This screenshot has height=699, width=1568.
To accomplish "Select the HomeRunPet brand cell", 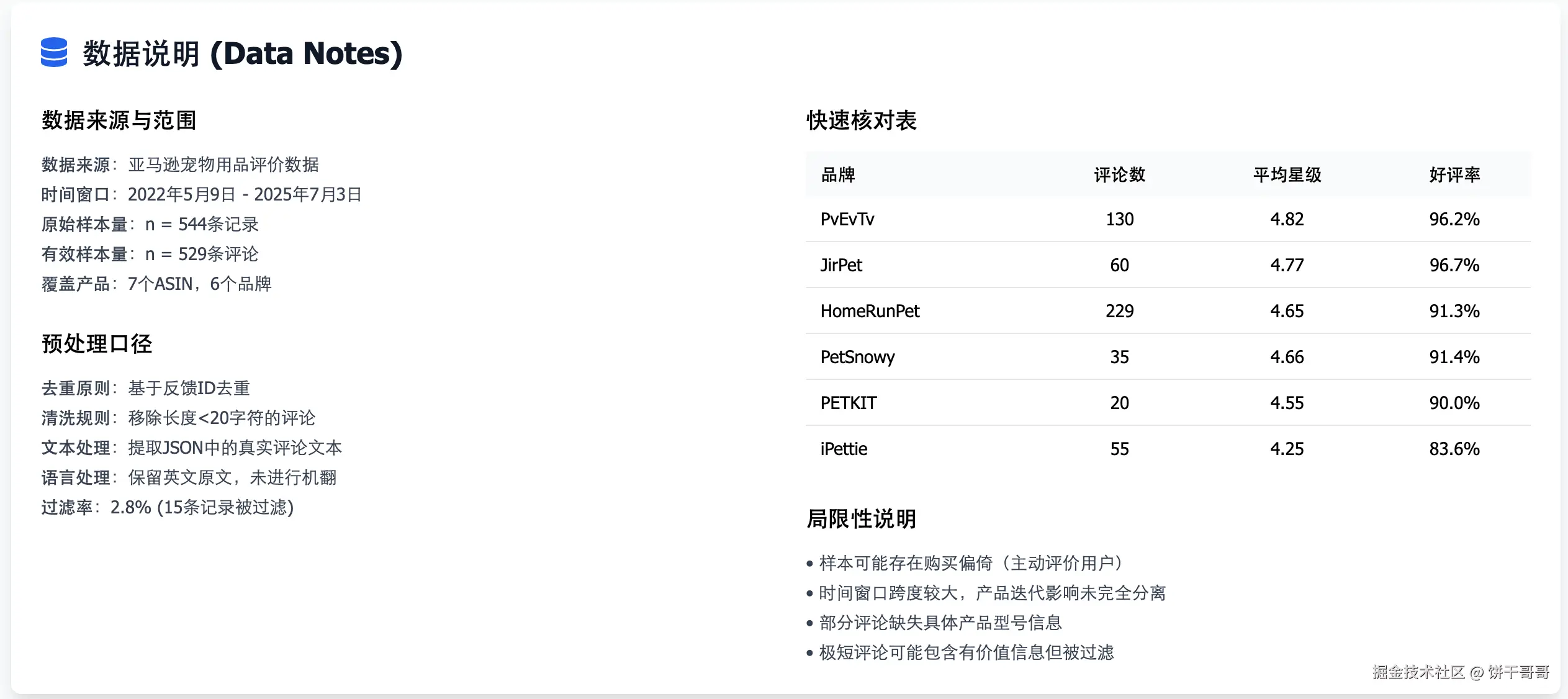I will click(x=870, y=311).
